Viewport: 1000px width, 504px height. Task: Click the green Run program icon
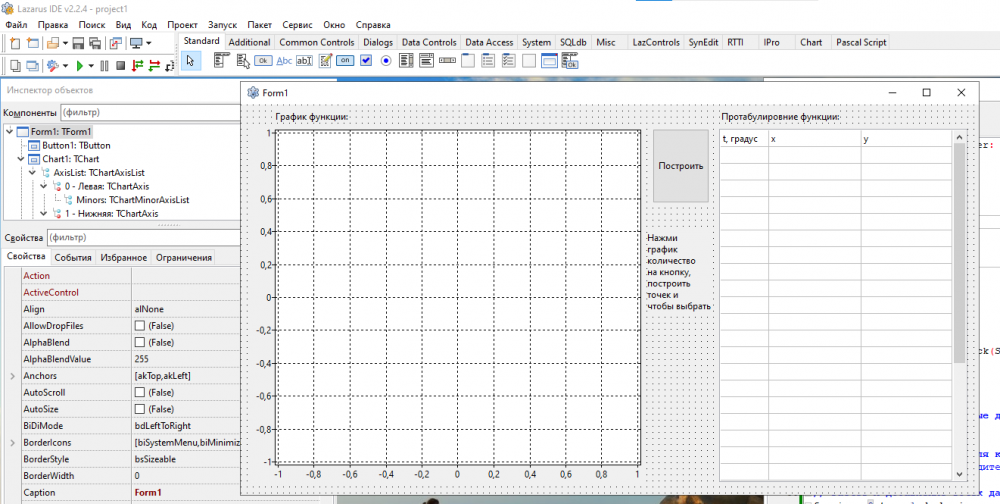(78, 65)
